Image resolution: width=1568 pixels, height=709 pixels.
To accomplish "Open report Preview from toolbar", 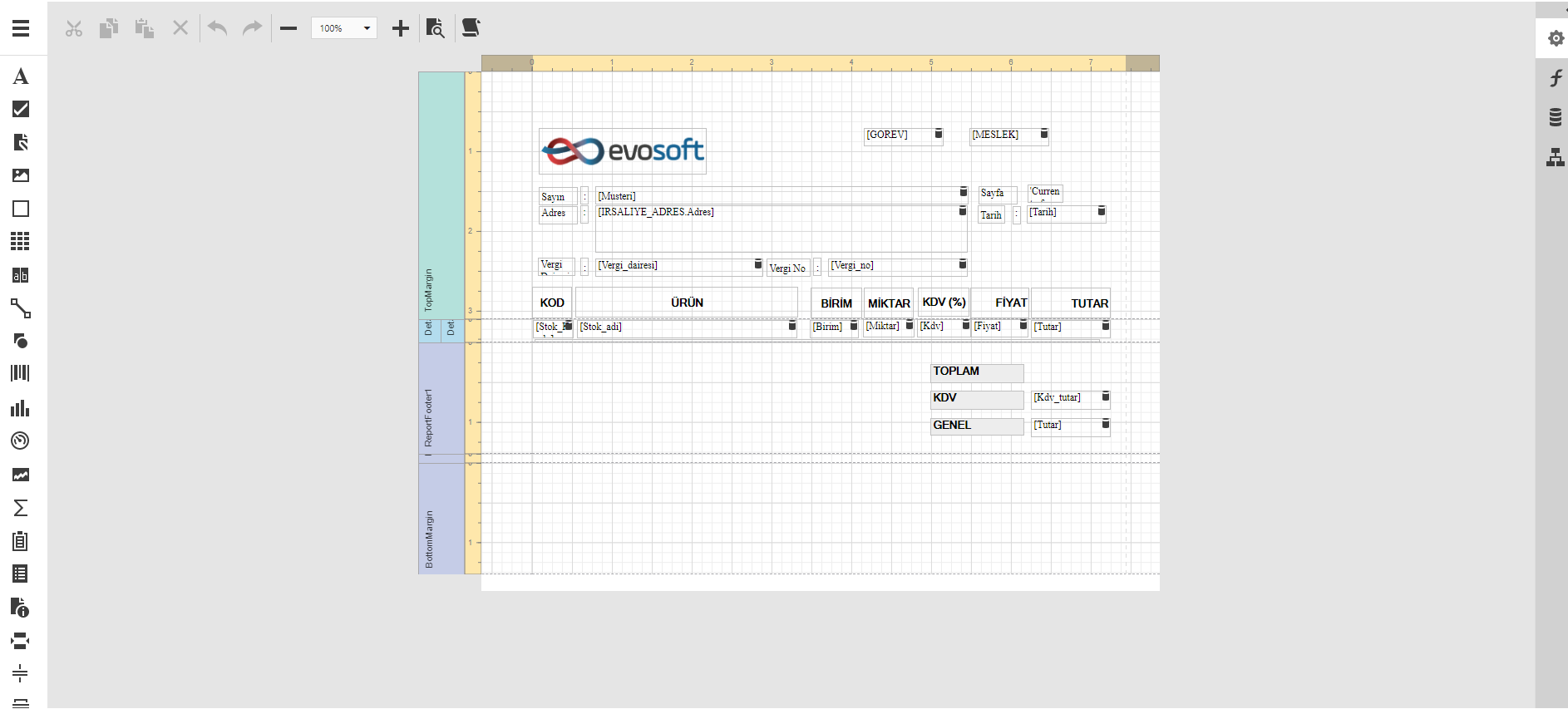I will point(435,28).
